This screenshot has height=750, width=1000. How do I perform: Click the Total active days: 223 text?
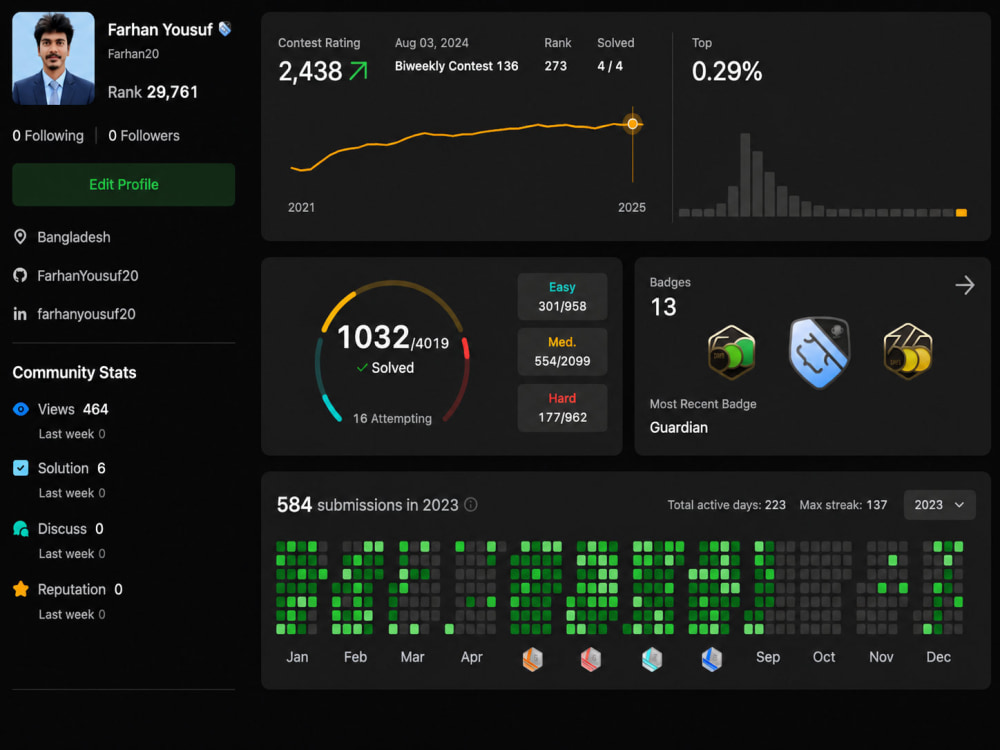[x=726, y=504]
